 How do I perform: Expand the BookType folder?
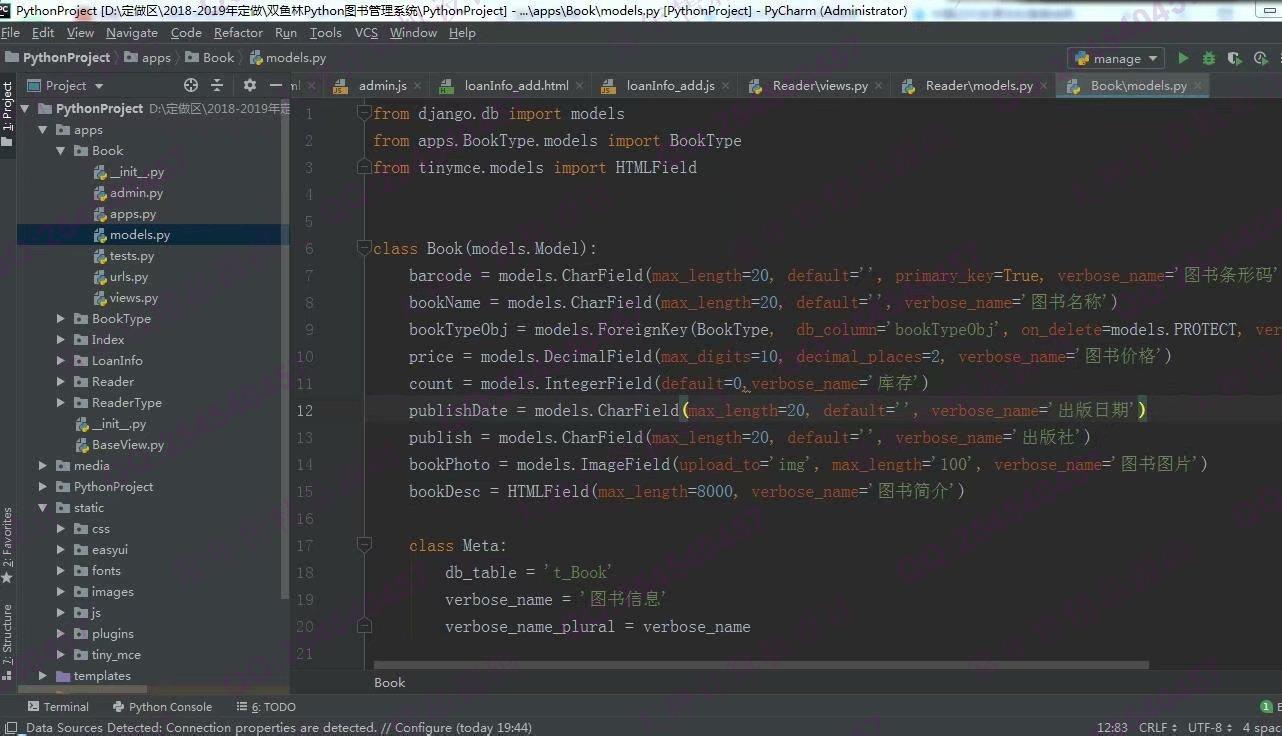61,319
